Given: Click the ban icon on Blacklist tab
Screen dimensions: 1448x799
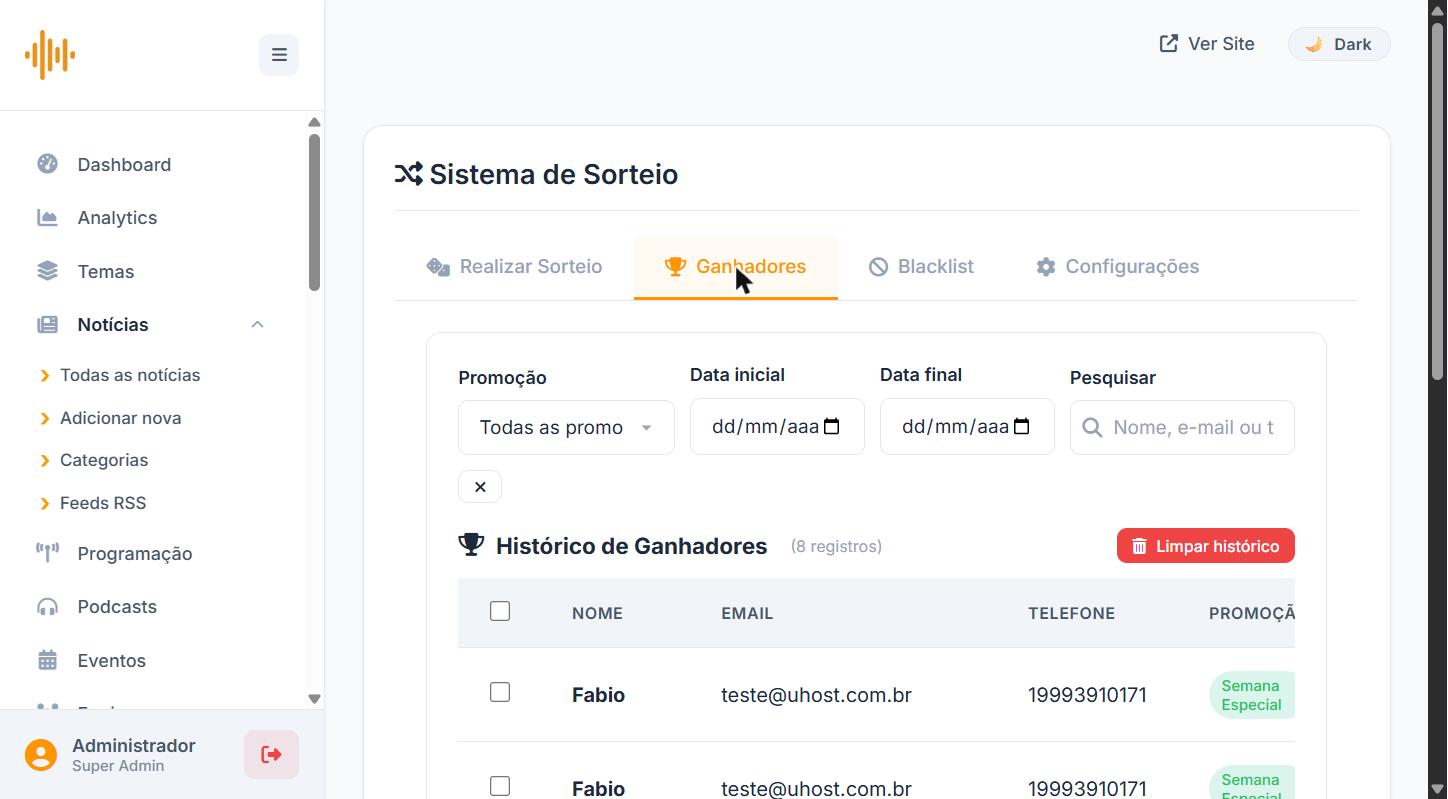Looking at the screenshot, I should point(878,267).
